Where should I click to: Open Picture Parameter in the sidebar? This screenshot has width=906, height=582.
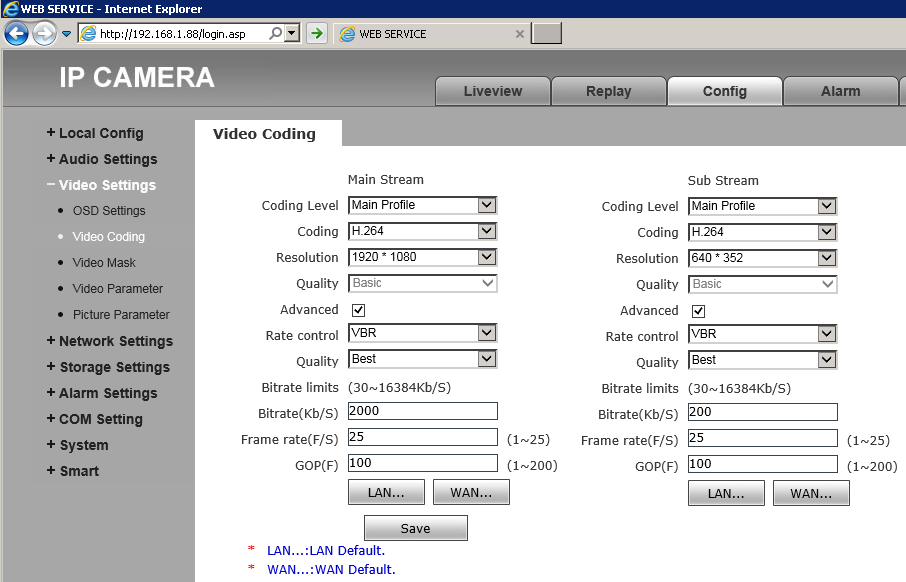click(121, 314)
